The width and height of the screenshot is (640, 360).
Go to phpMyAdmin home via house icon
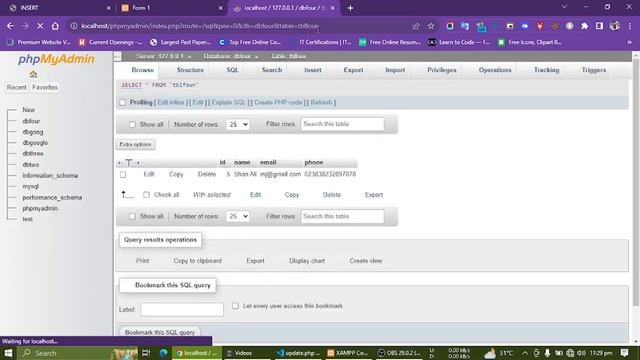(33, 74)
